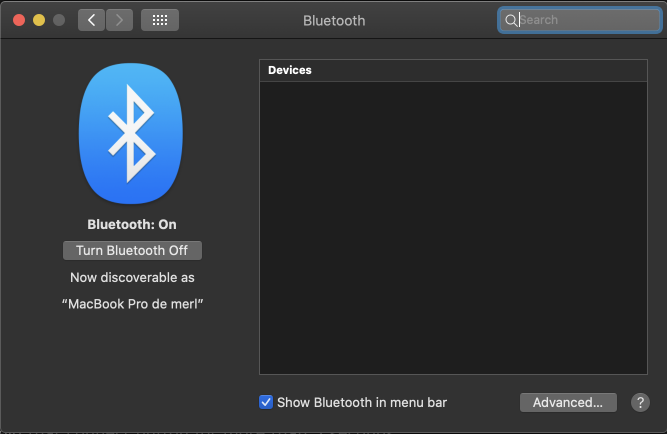Open the Advanced… options
Screen dimensions: 667x434
pyautogui.click(x=568, y=403)
